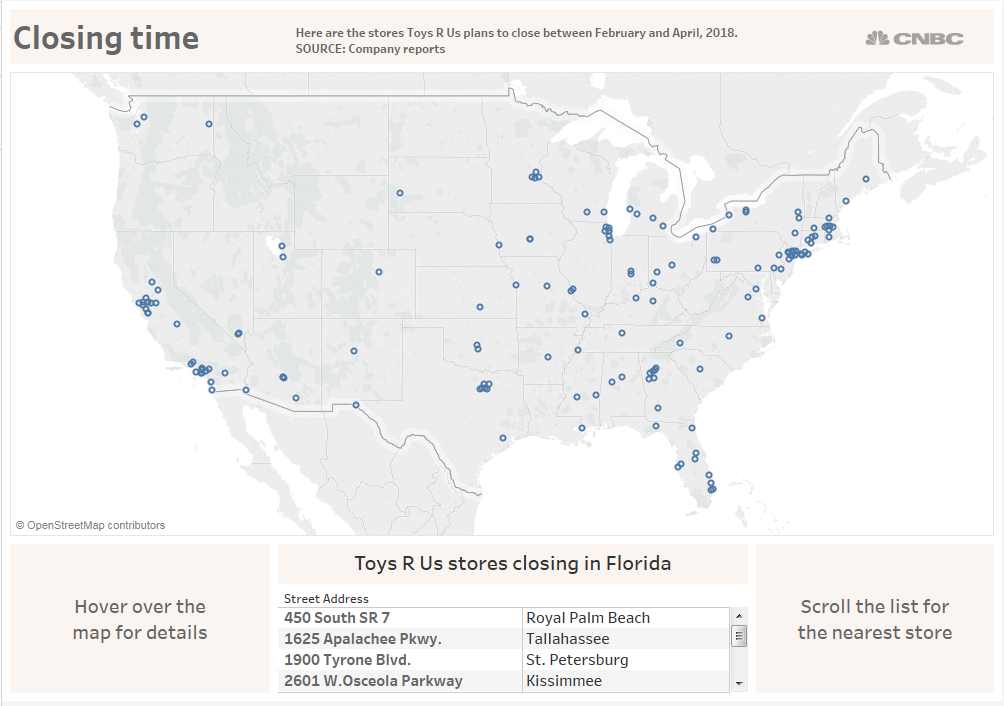The width and height of the screenshot is (1004, 706).
Task: Click the store marker in South Carolina
Action: pyautogui.click(x=700, y=369)
